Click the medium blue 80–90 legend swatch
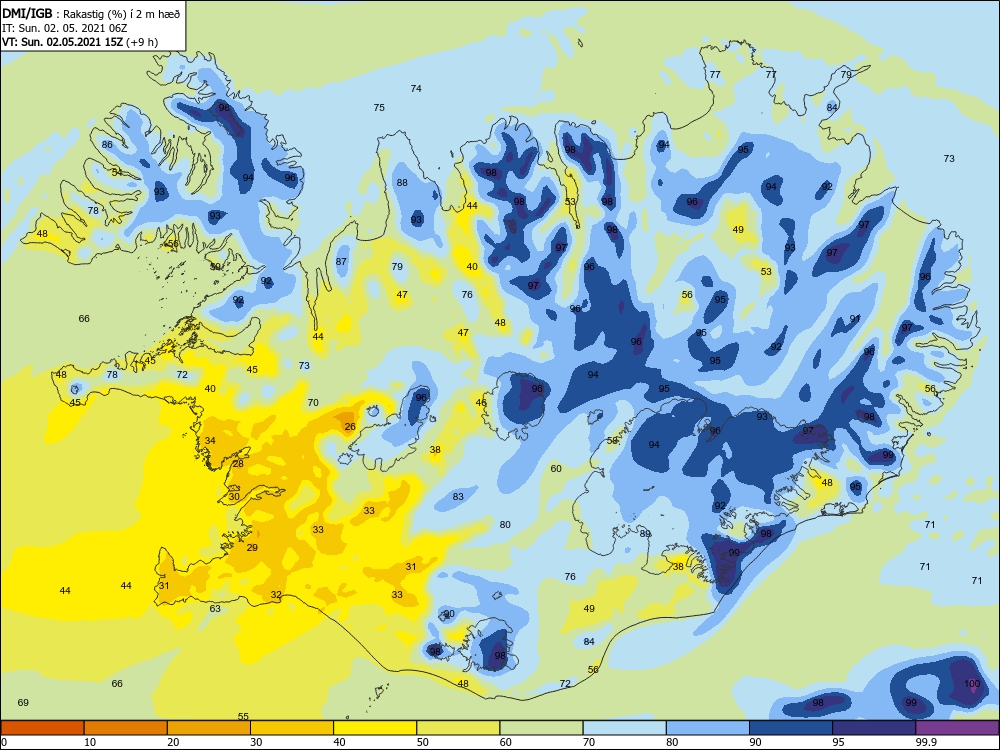Viewport: 1000px width, 750px height. (708, 728)
